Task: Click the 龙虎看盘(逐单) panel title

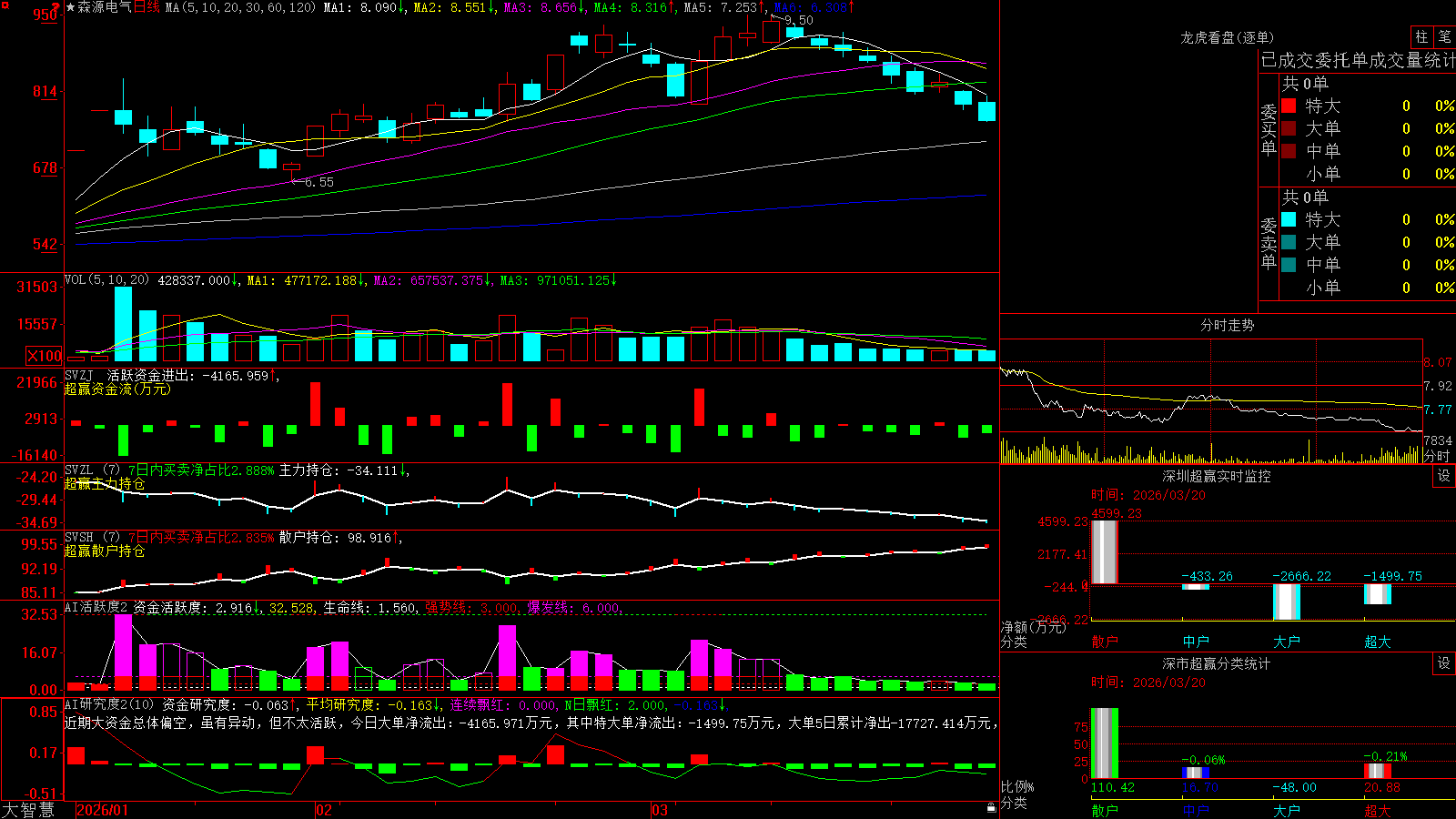Action: pos(1227,37)
